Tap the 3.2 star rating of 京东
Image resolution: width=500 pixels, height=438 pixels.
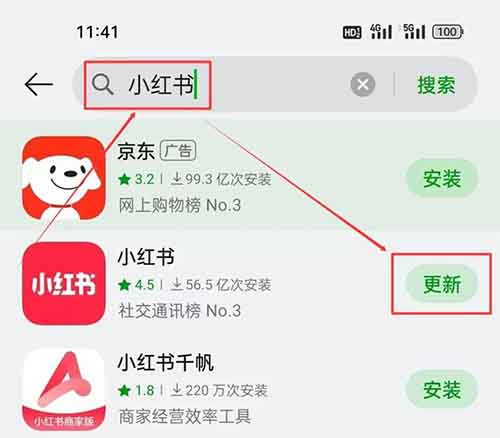136,179
